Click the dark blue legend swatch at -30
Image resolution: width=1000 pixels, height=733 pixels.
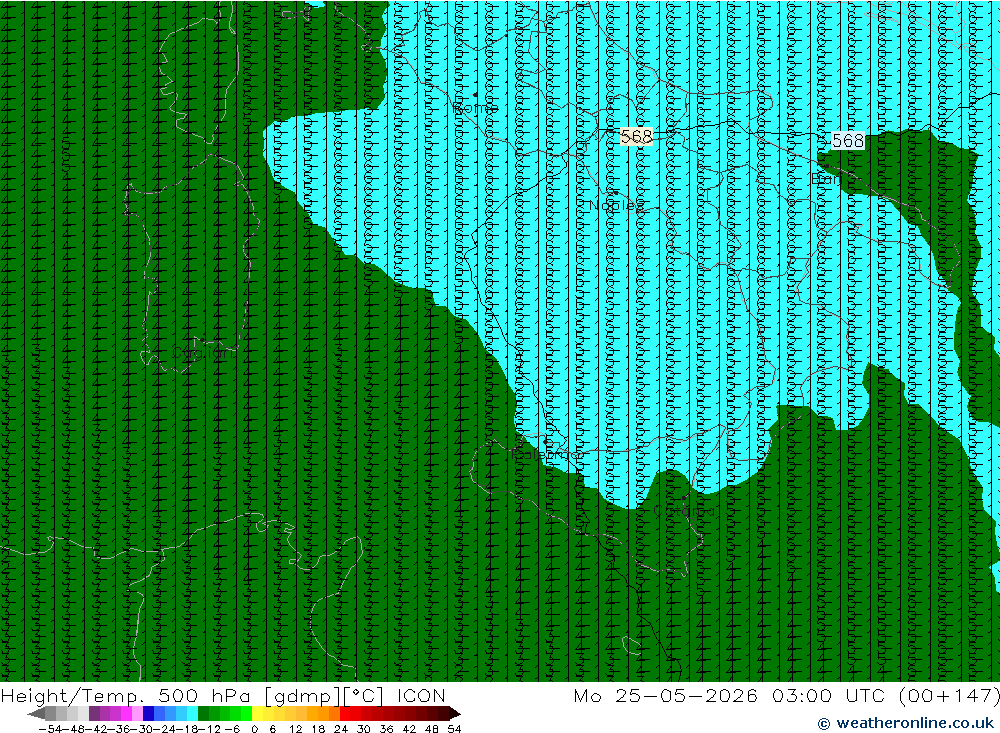[x=149, y=714]
